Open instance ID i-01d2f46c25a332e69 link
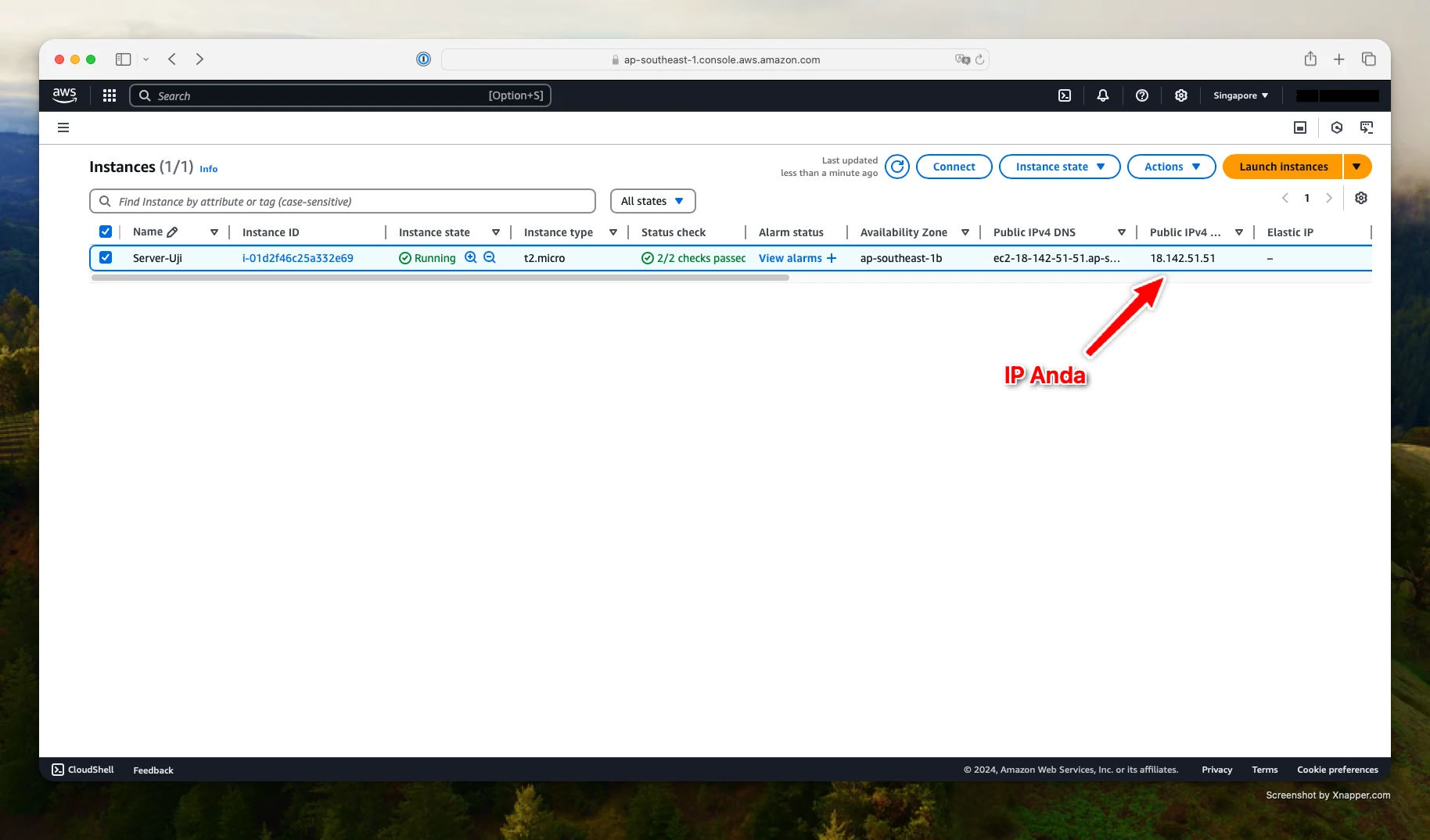Screen dimensions: 1430x840 coord(298,258)
